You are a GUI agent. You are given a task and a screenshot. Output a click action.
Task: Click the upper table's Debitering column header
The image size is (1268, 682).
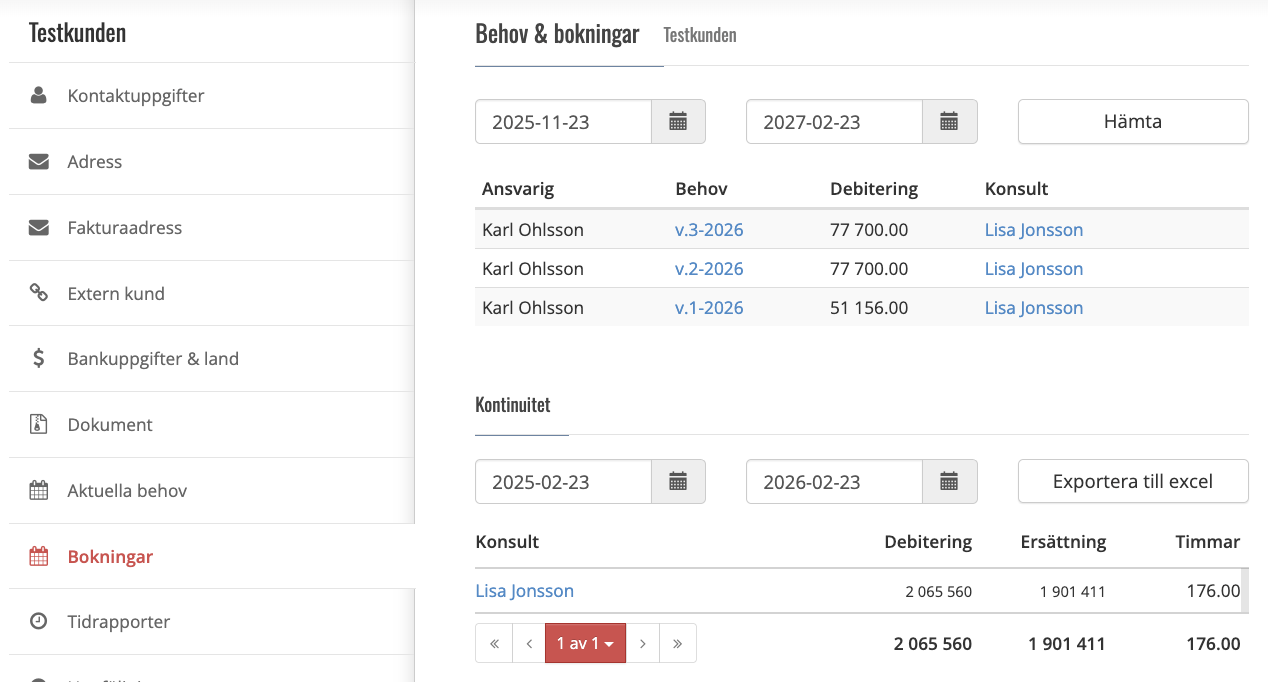(874, 189)
